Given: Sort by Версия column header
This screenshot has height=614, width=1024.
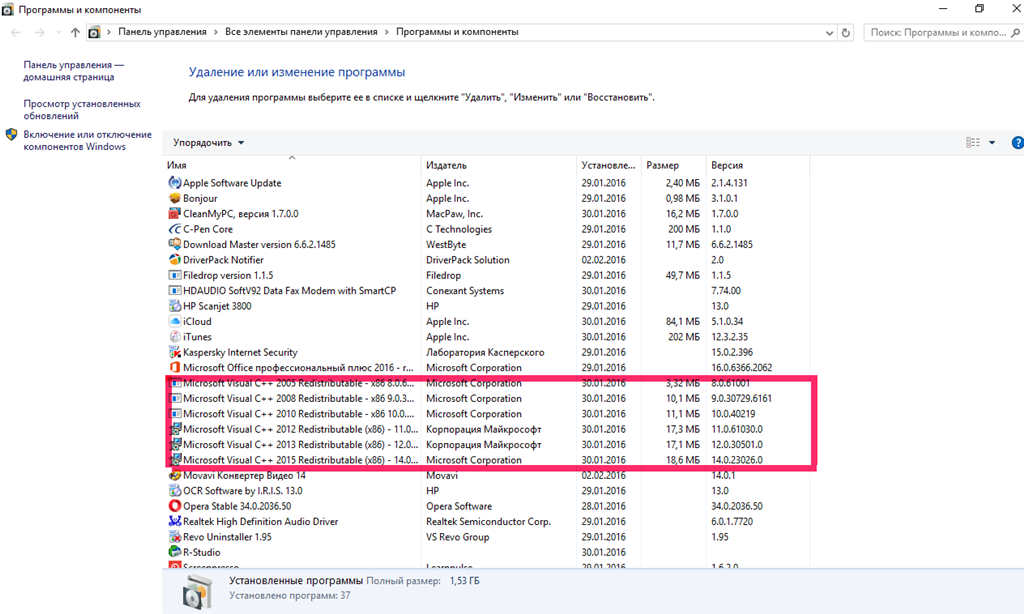Looking at the screenshot, I should [758, 165].
